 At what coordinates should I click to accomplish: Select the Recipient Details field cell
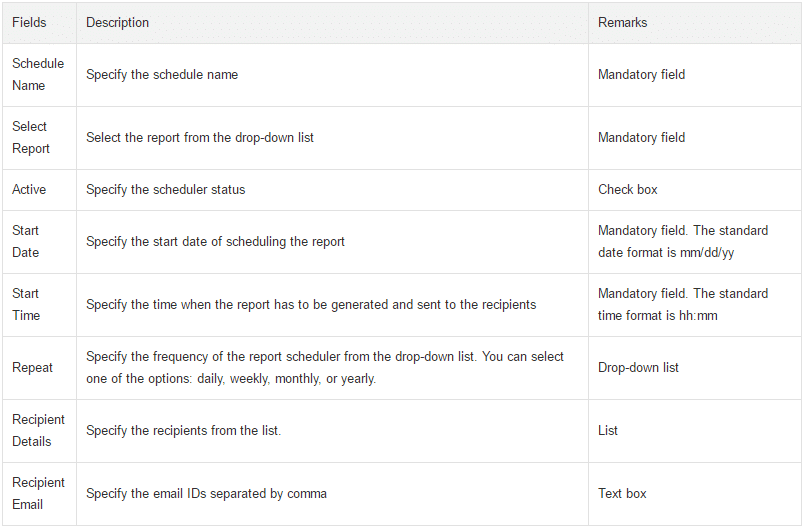tap(39, 431)
